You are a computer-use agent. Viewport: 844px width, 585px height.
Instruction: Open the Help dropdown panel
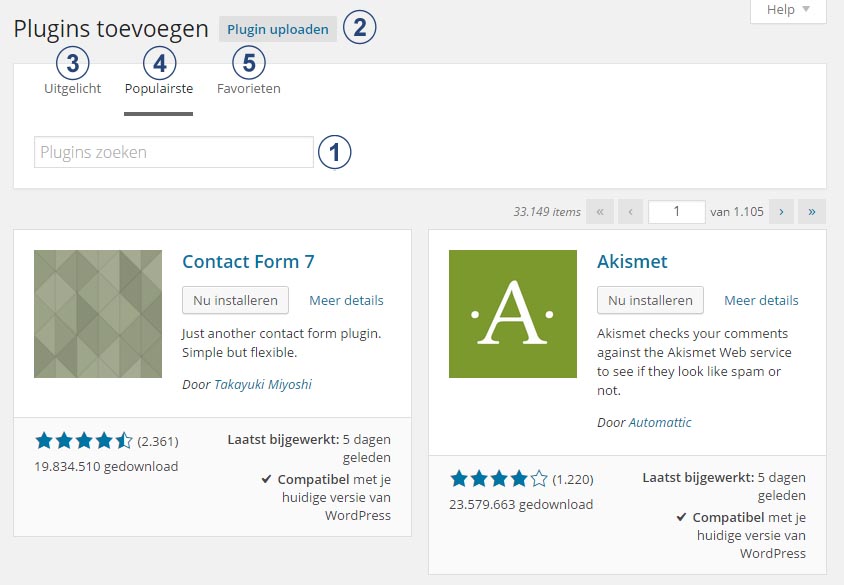788,10
